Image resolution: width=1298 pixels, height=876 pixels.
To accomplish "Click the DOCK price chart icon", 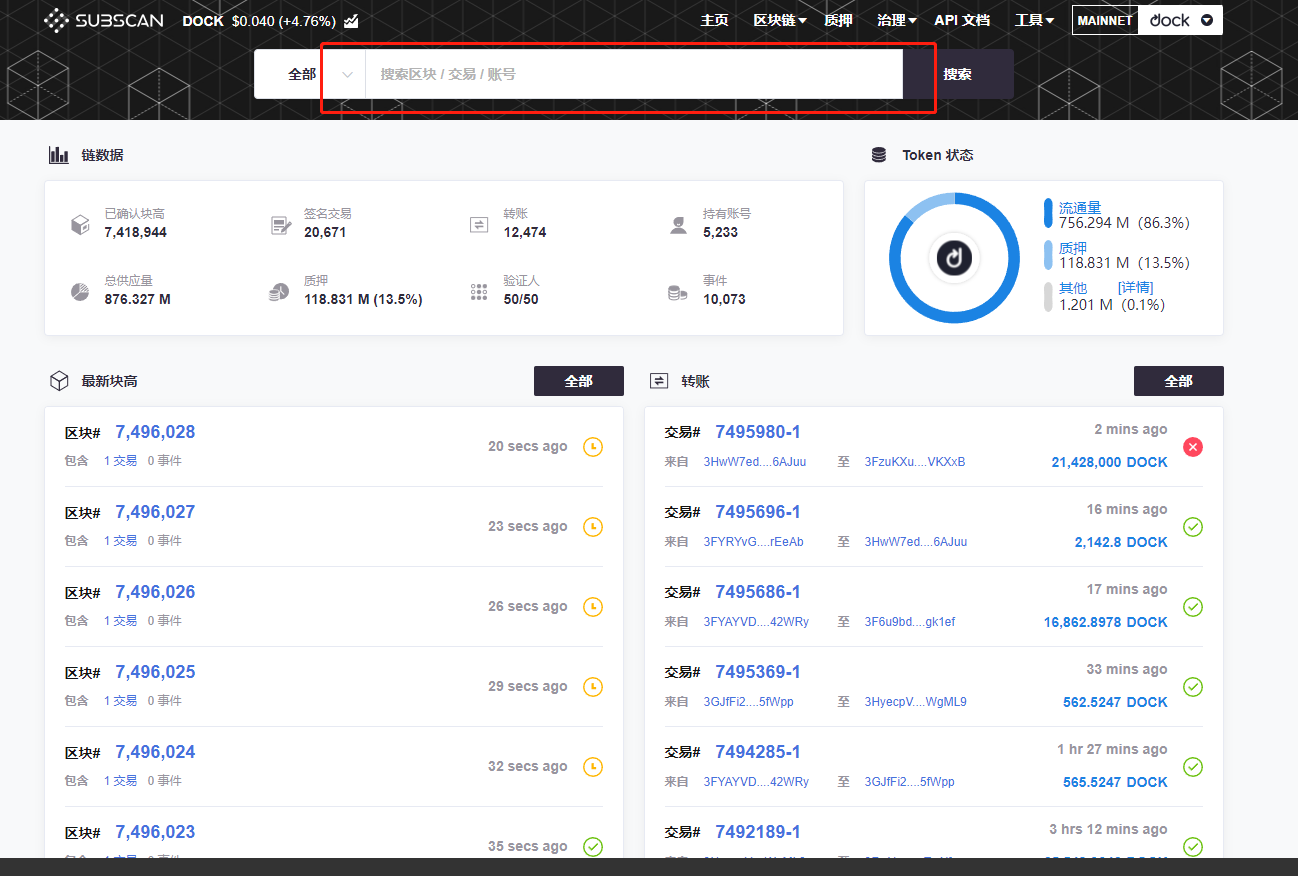I will [351, 21].
